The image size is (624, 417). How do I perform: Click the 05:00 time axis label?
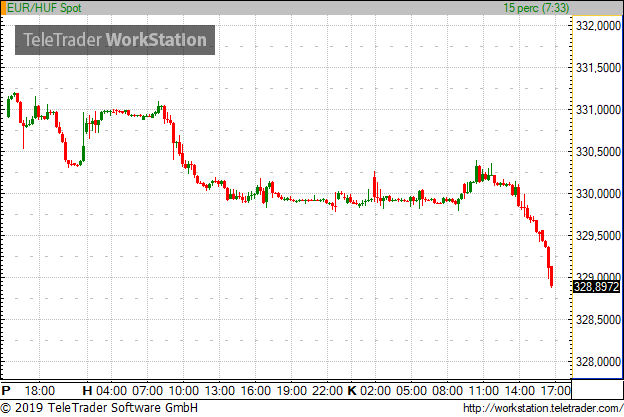[x=411, y=391]
